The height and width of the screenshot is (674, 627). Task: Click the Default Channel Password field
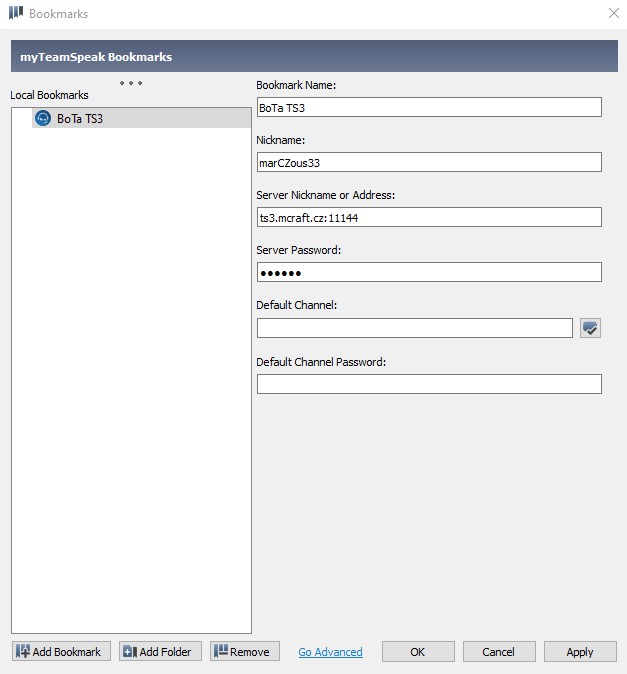coord(429,384)
